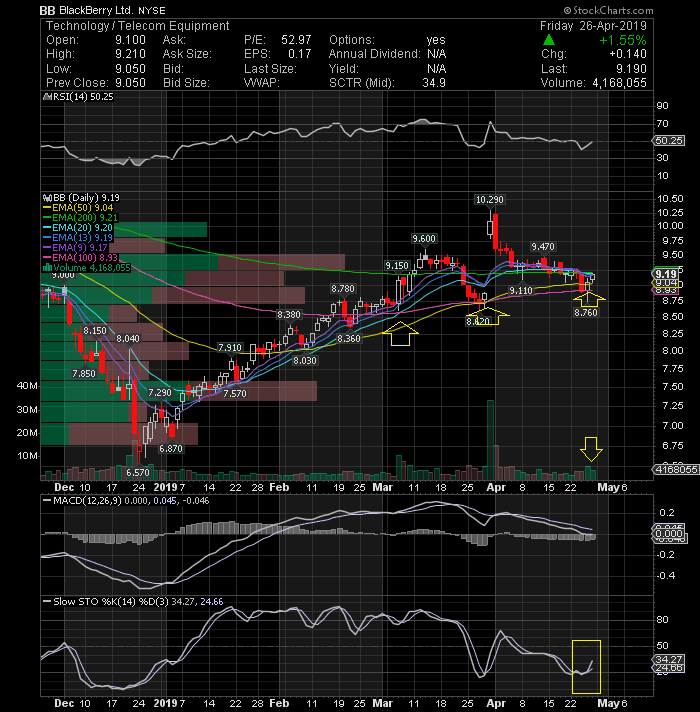
Task: Click the +1.55% percent change
Action: pyautogui.click(x=623, y=40)
